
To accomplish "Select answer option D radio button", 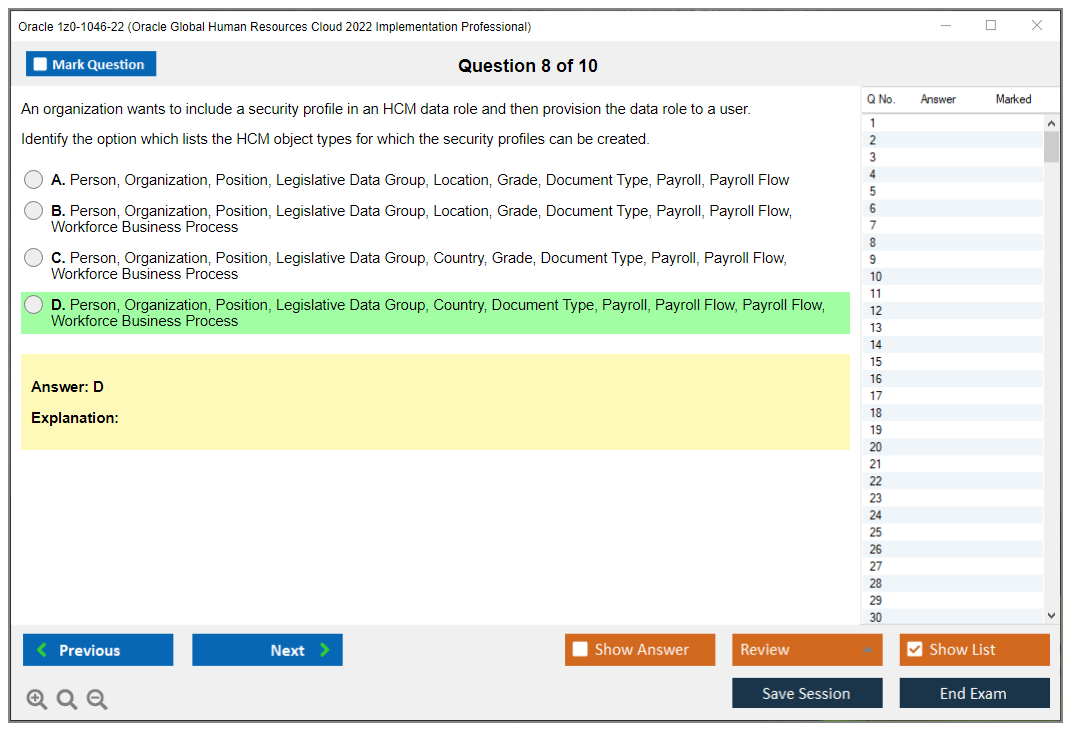I will tap(33, 306).
